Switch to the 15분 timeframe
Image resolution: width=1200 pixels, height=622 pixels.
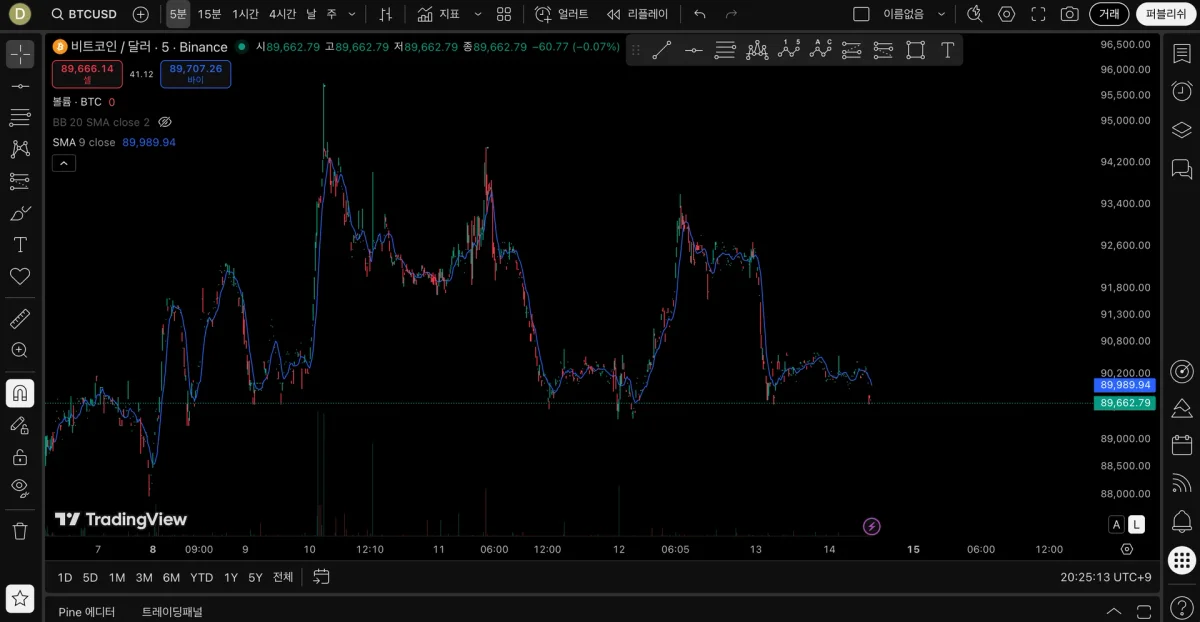pyautogui.click(x=210, y=14)
